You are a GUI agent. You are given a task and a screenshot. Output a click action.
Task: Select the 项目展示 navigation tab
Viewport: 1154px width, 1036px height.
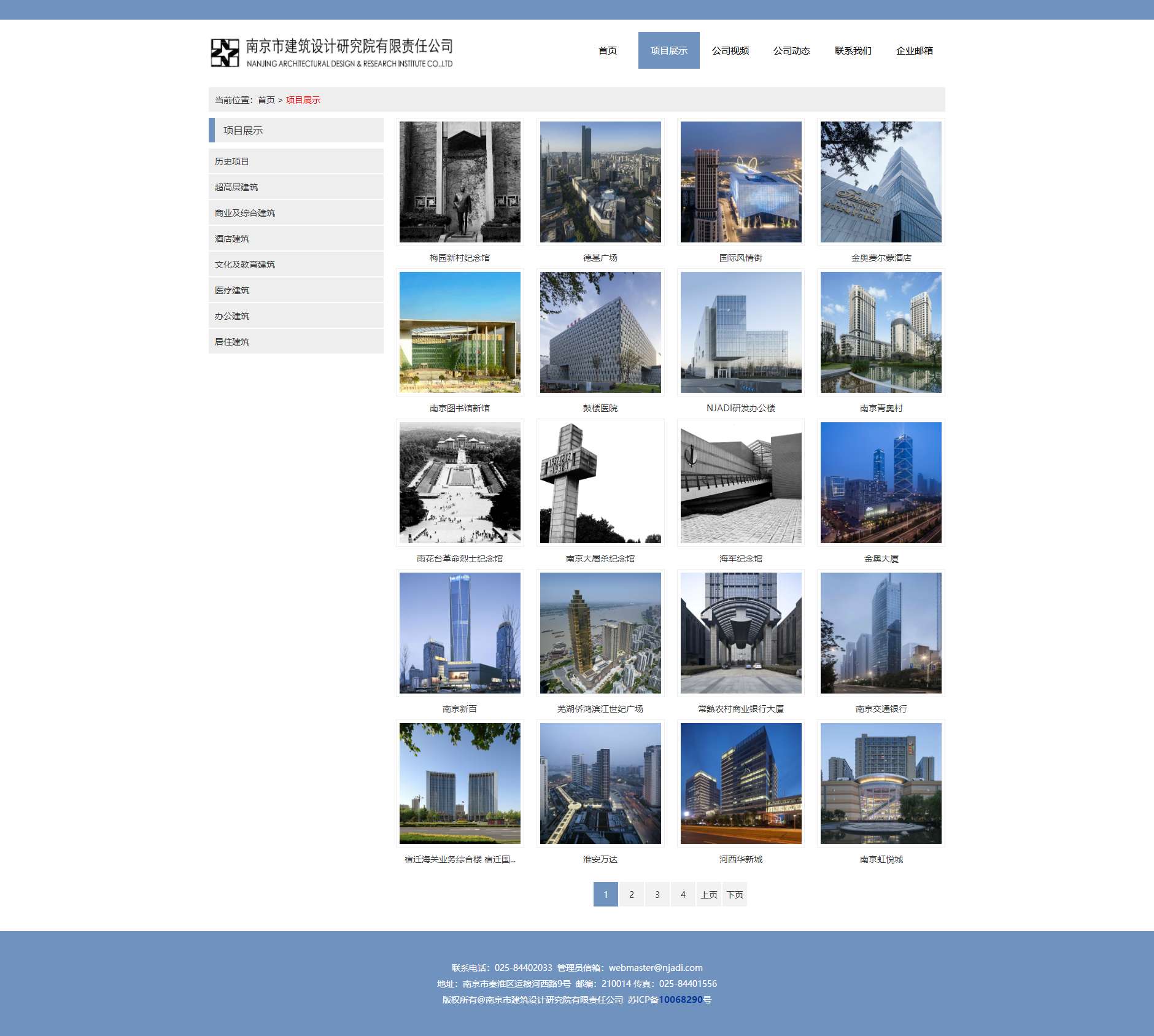(669, 50)
